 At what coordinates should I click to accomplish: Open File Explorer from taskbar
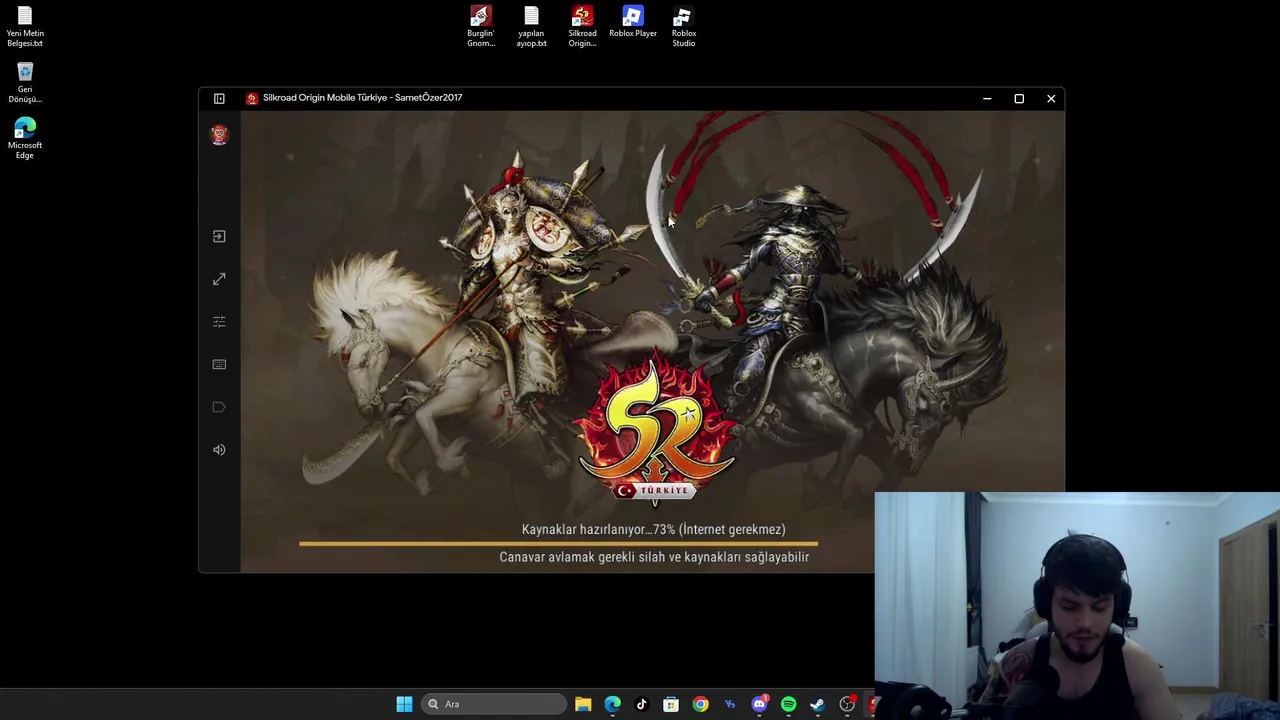tap(583, 704)
